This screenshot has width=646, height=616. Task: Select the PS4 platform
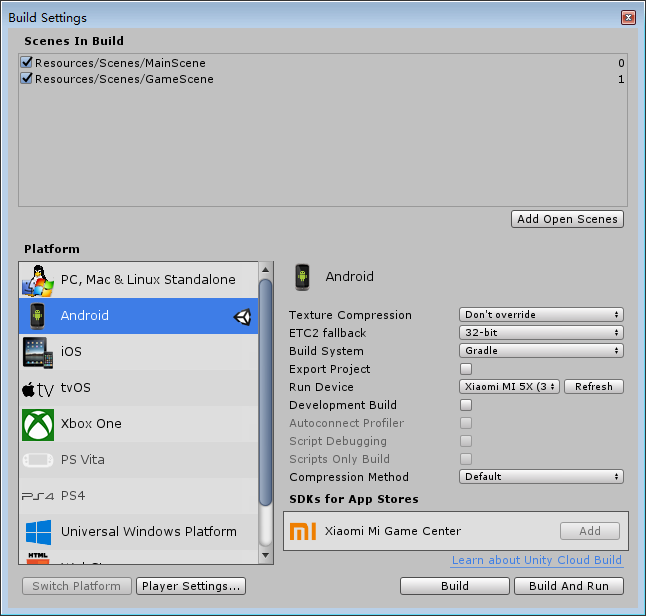click(x=139, y=496)
